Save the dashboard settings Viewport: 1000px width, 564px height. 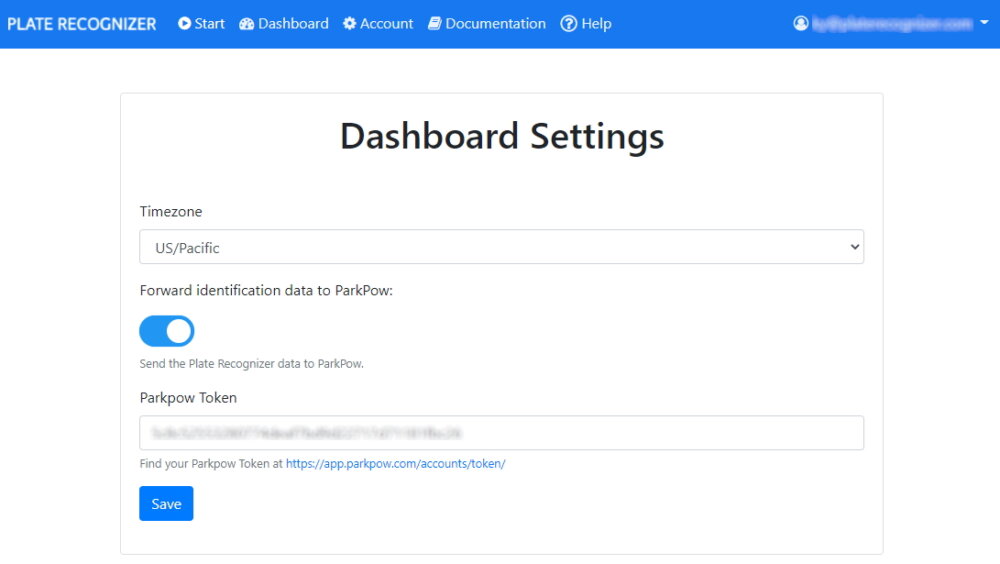click(166, 503)
